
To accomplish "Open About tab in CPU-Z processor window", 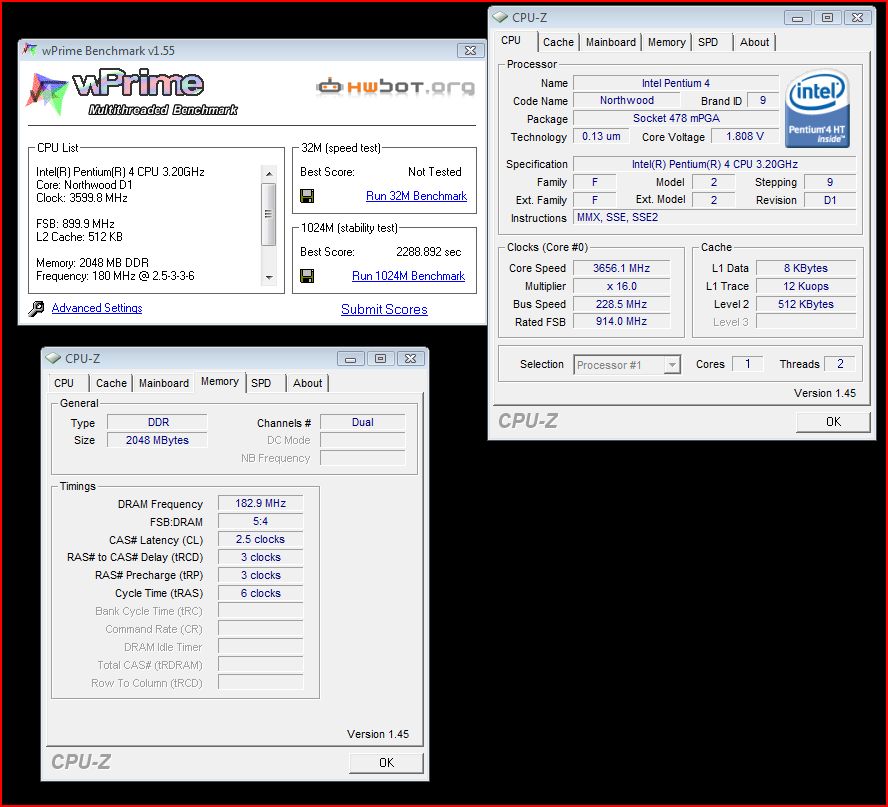I will tap(754, 42).
